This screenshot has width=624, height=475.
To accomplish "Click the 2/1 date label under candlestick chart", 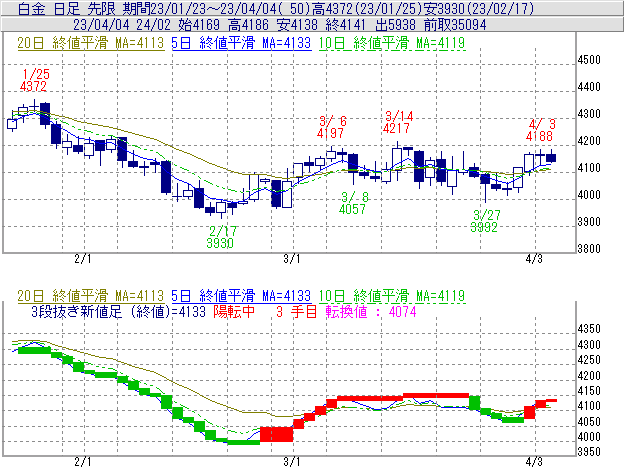I will coord(83,259).
